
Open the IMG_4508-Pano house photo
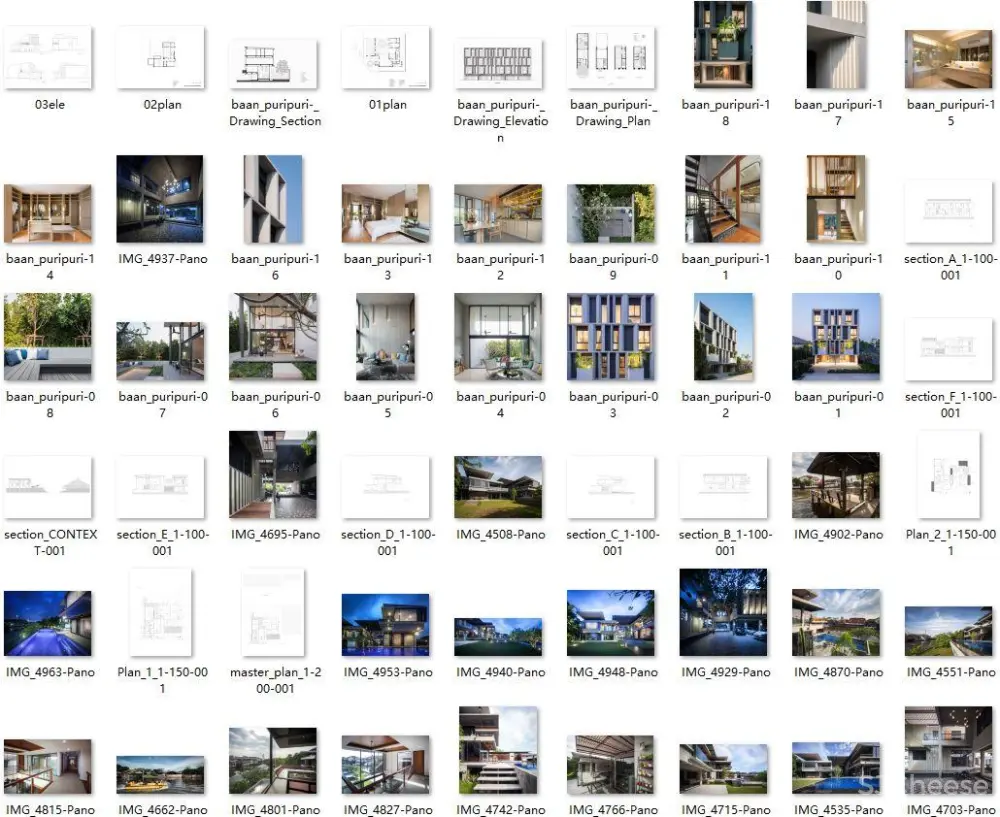tap(499, 487)
